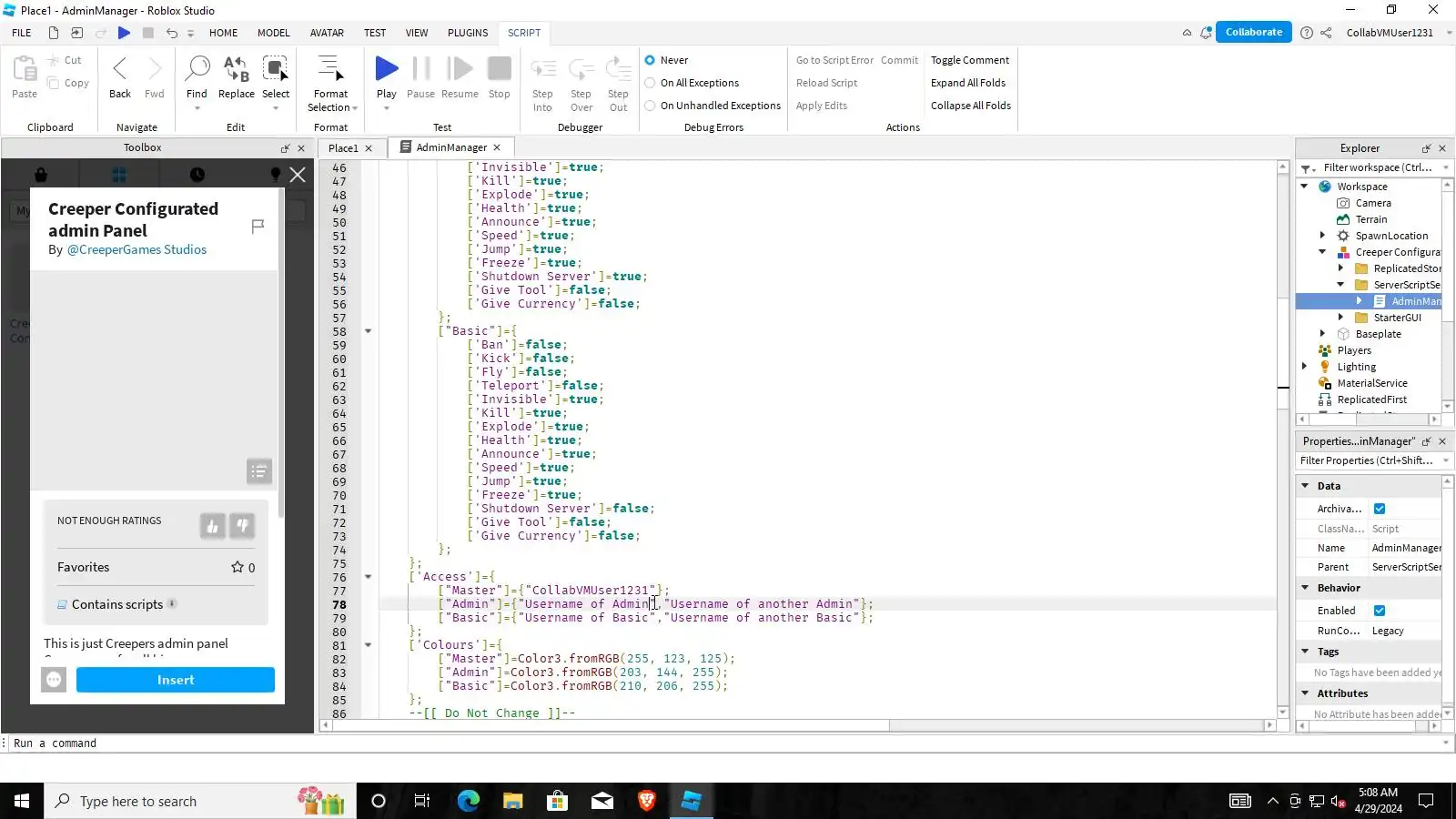Switch to the PLUGINS ribbon tab
This screenshot has height=819, width=1456.
(x=468, y=33)
